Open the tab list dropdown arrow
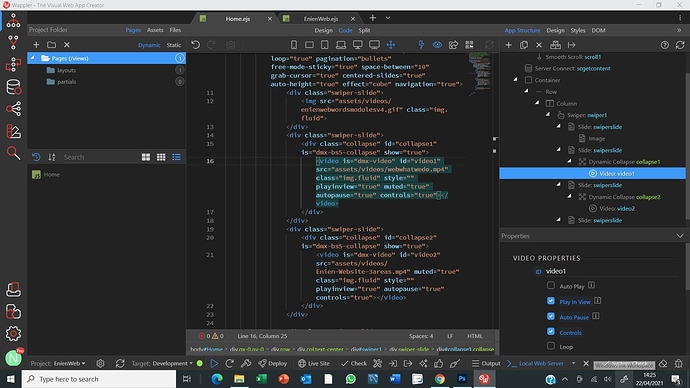The height and width of the screenshot is (388, 690). point(388,18)
